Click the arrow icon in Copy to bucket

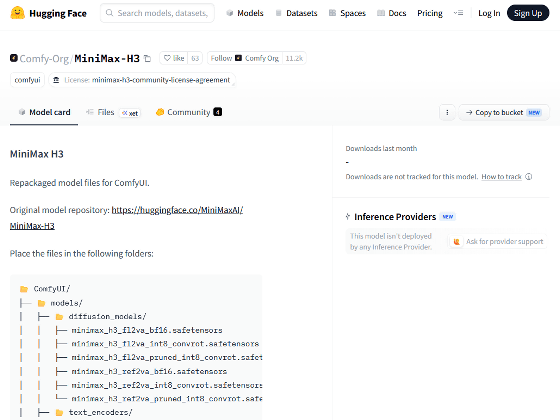pos(469,112)
